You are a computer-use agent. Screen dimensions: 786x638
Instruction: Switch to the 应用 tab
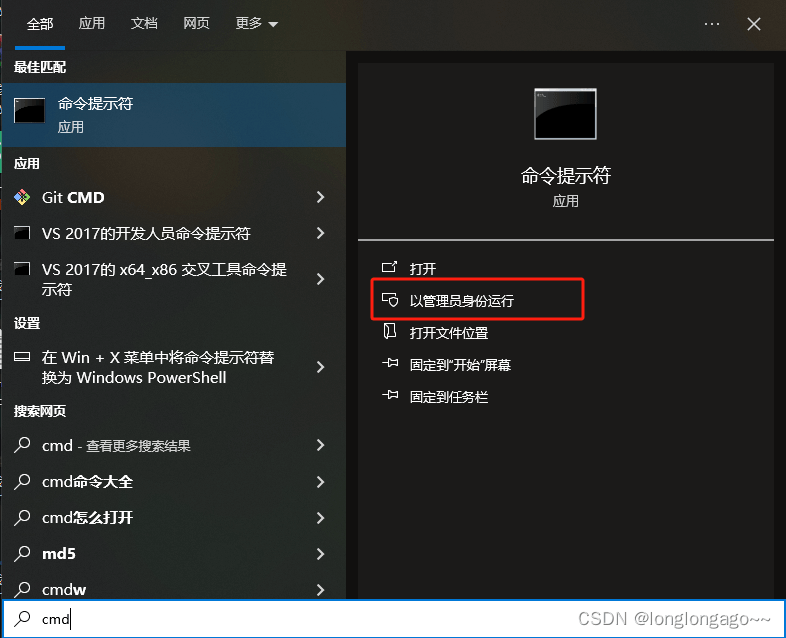[x=92, y=23]
